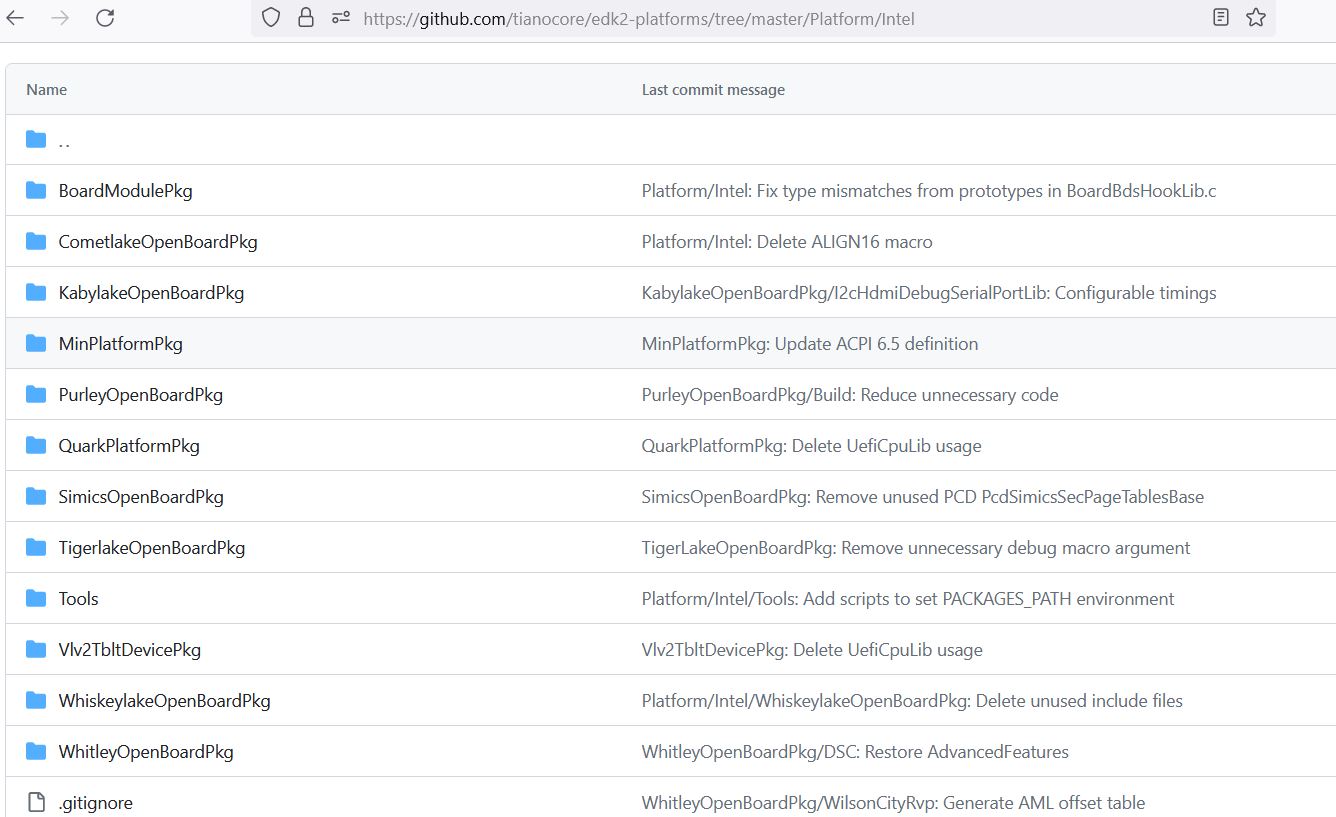1336x817 pixels.
Task: Open the shield tracking protection icon
Action: [x=271, y=18]
